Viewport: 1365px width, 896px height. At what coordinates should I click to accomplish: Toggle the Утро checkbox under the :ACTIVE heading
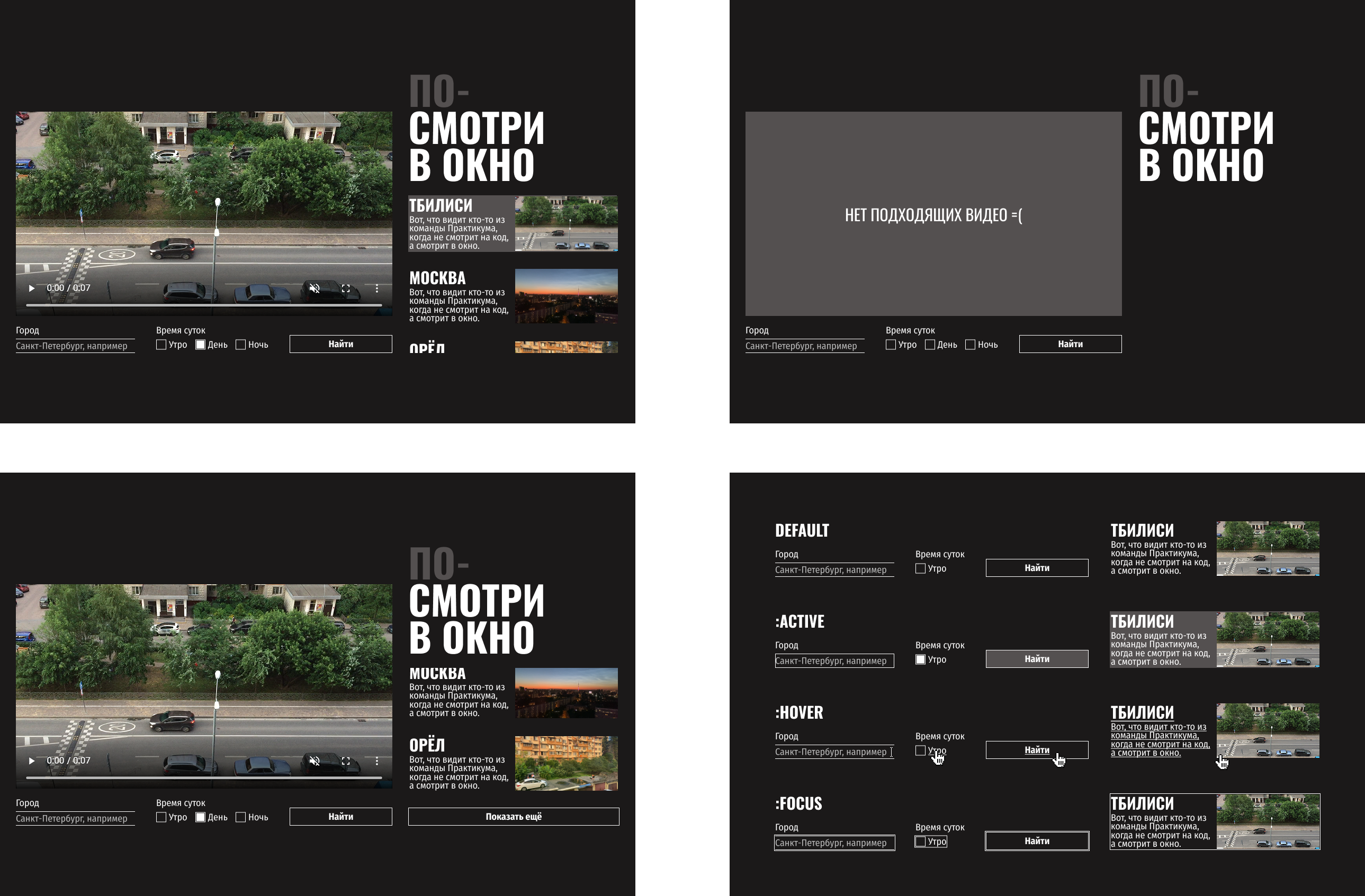[921, 659]
